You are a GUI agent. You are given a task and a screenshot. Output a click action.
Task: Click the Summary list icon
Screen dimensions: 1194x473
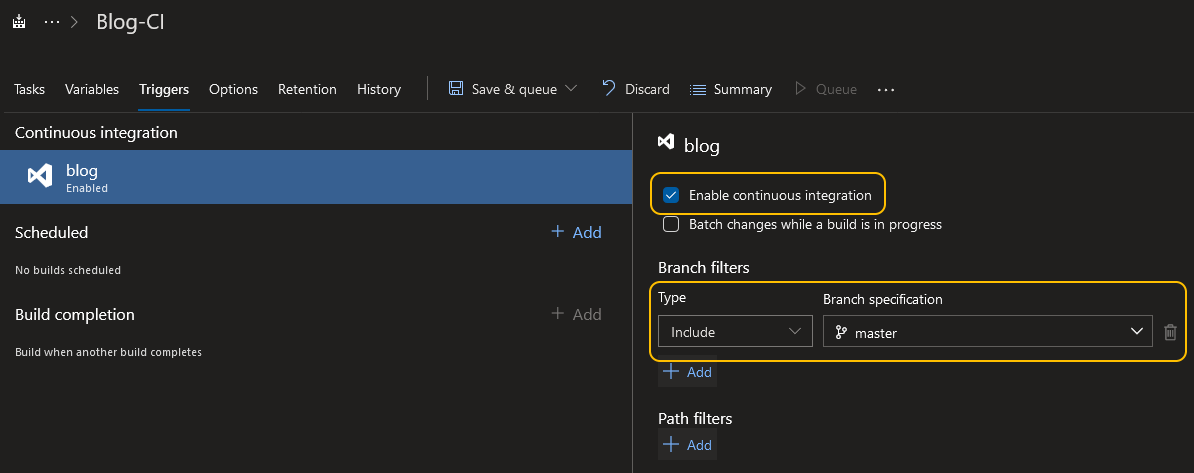[699, 89]
